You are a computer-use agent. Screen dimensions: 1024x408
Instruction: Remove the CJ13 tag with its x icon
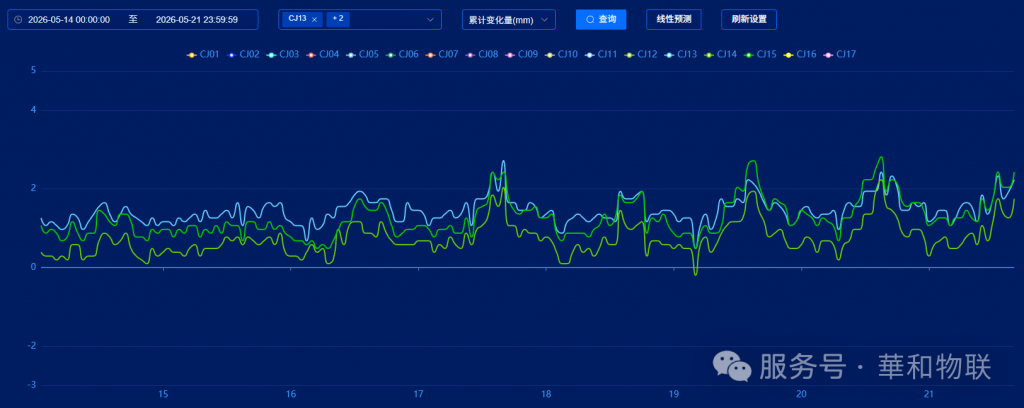314,20
